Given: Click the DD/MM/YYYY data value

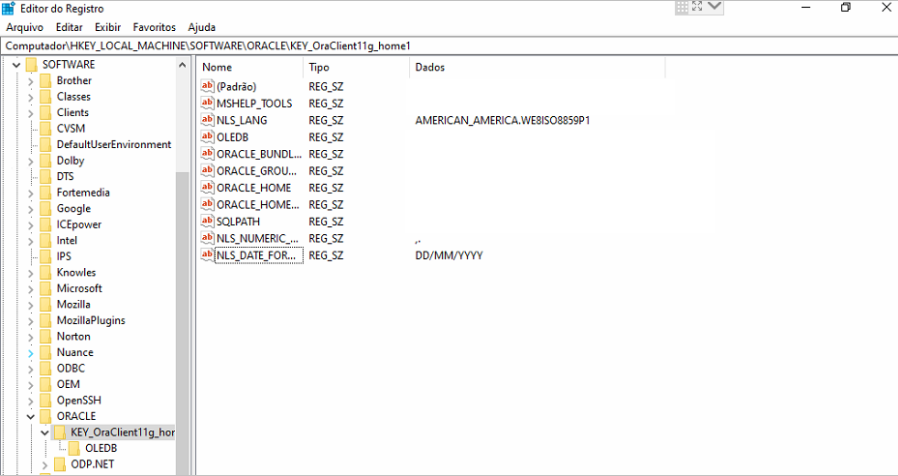Looking at the screenshot, I should (x=449, y=255).
